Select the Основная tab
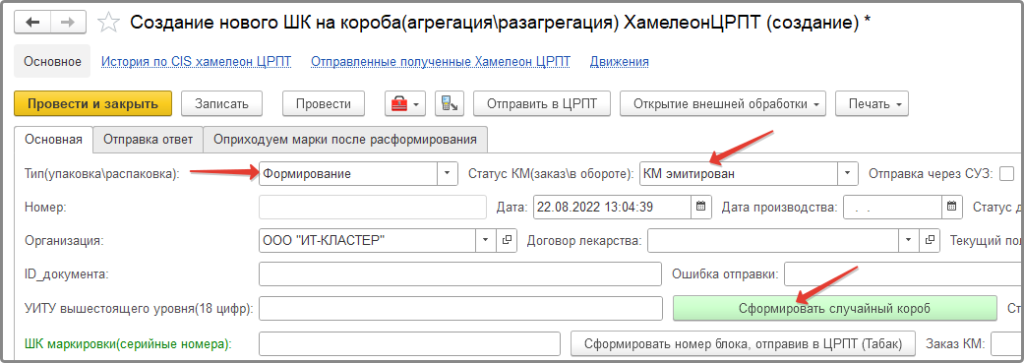 click(54, 139)
